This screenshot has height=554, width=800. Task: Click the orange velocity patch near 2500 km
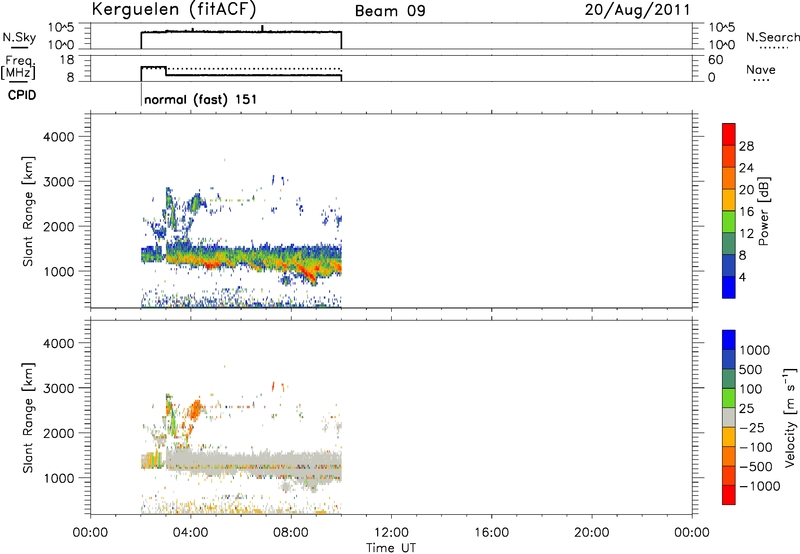pyautogui.click(x=196, y=409)
